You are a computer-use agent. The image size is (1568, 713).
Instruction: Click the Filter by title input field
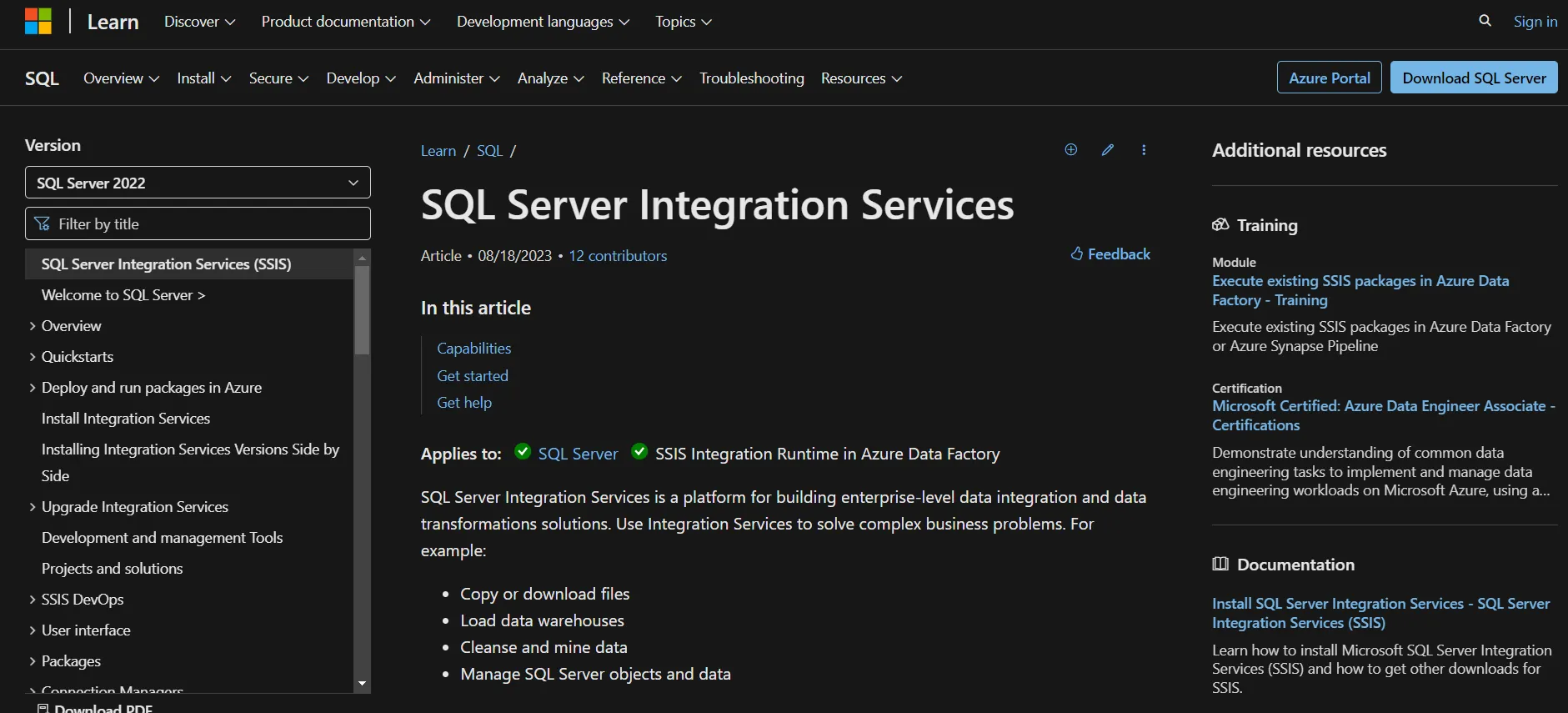pos(198,223)
